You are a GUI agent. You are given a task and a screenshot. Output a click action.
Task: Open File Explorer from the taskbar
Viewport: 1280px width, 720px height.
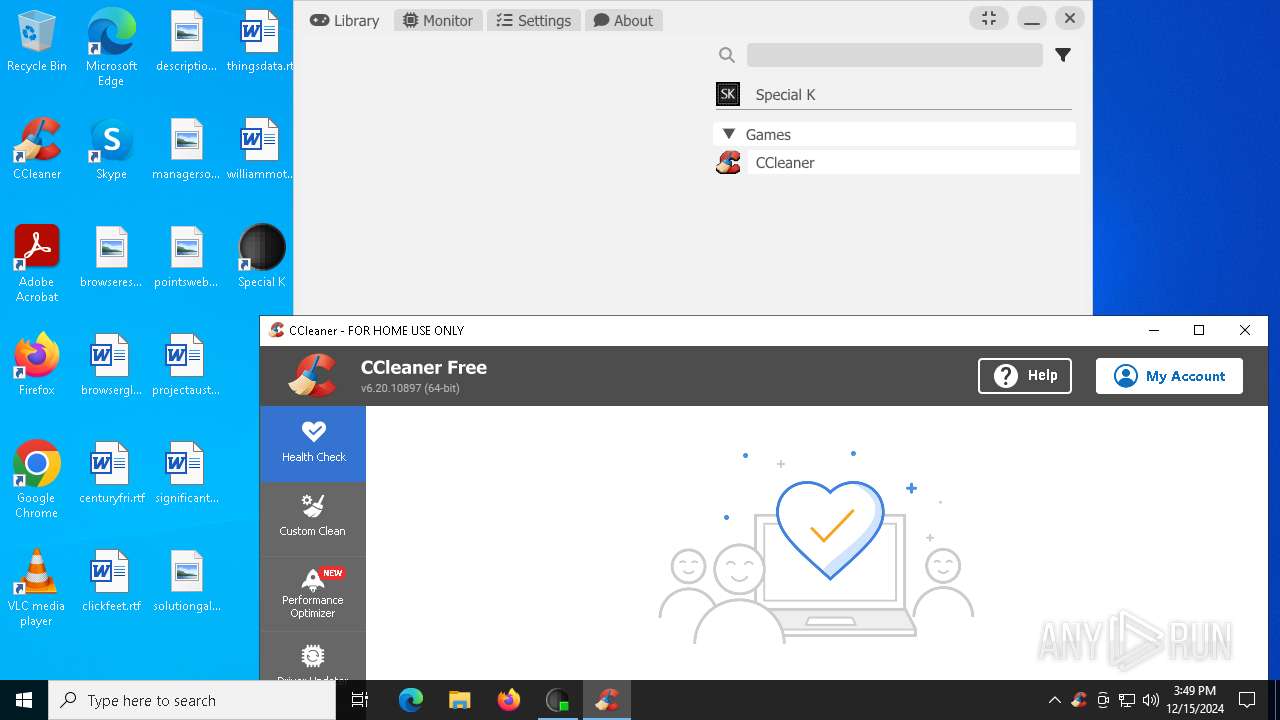459,700
